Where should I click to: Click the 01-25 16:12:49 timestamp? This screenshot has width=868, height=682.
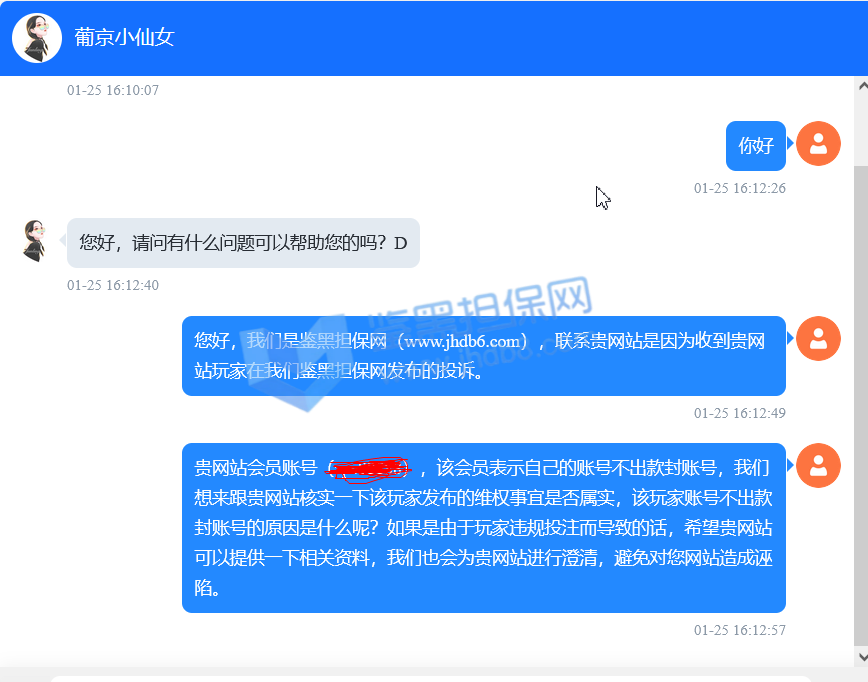740,413
